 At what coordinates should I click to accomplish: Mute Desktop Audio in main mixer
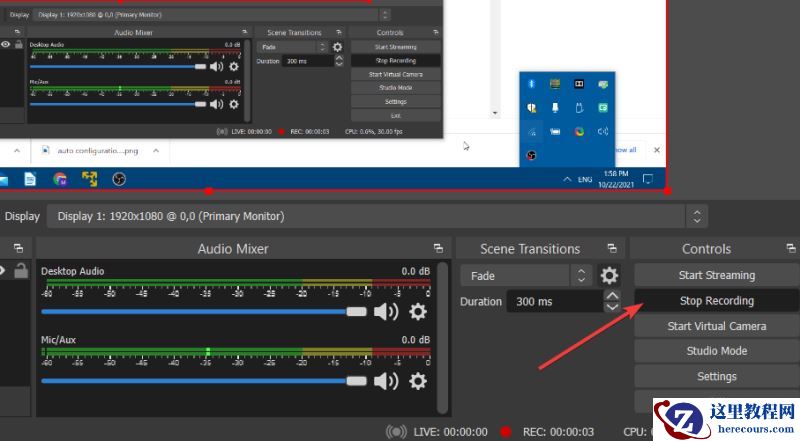386,311
